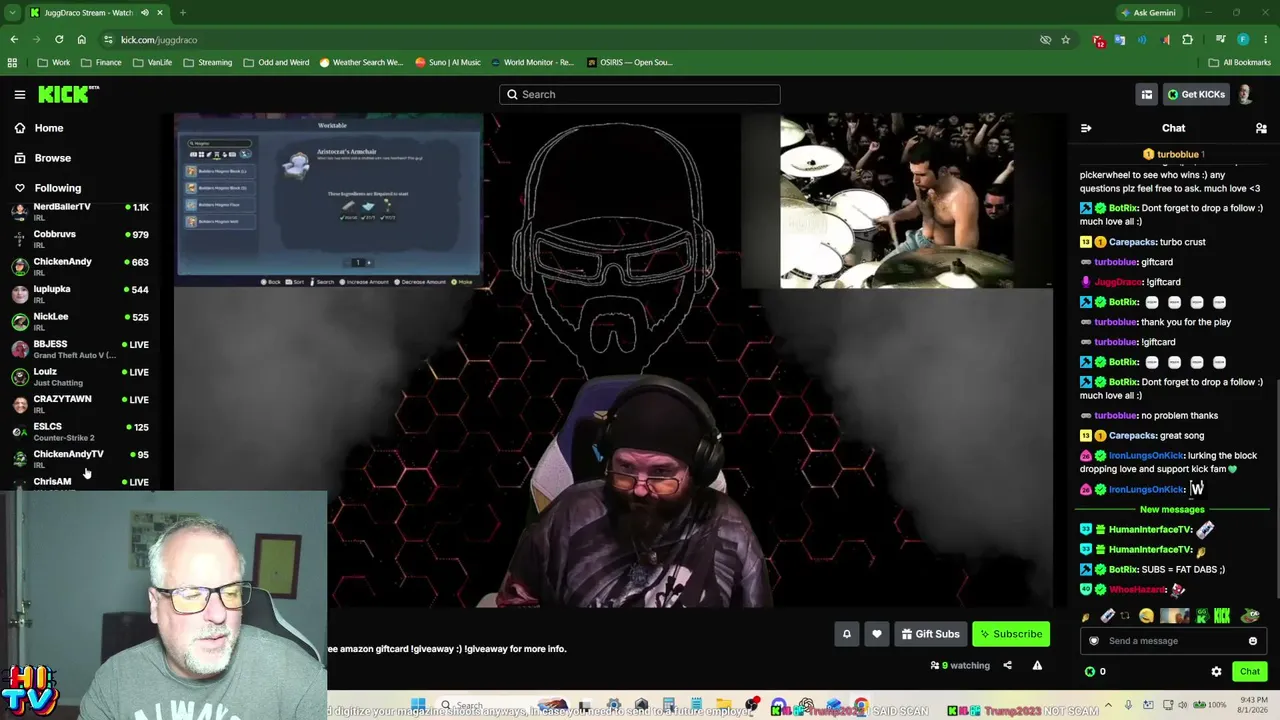Image resolution: width=1280 pixels, height=720 pixels.
Task: Open the Kick hamburger sidebar menu
Action: [x=20, y=94]
